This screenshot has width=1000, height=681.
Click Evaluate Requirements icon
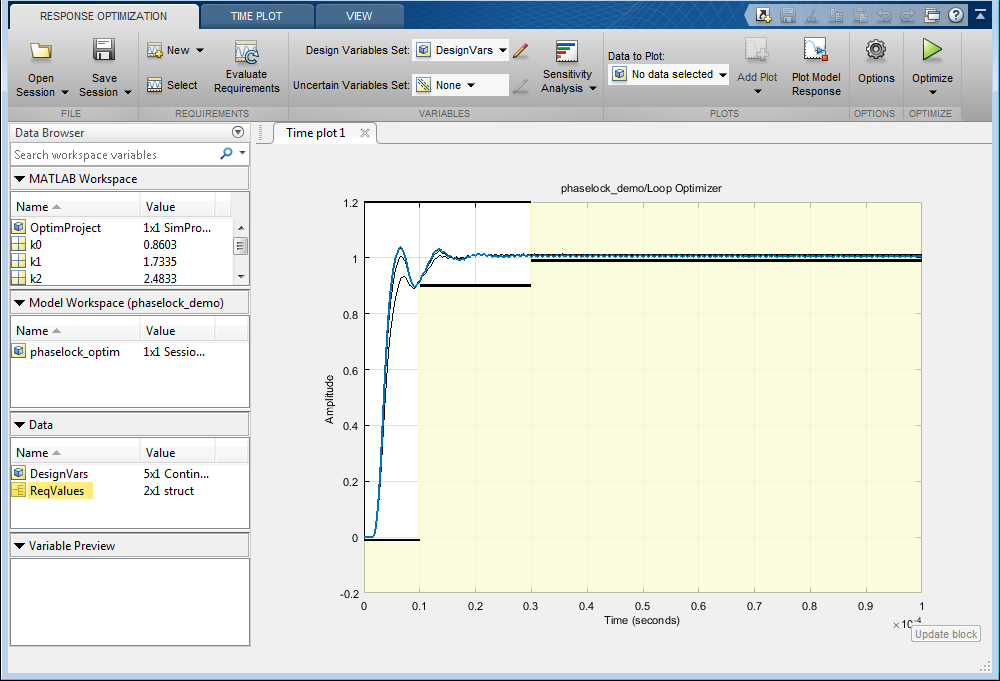[x=246, y=53]
